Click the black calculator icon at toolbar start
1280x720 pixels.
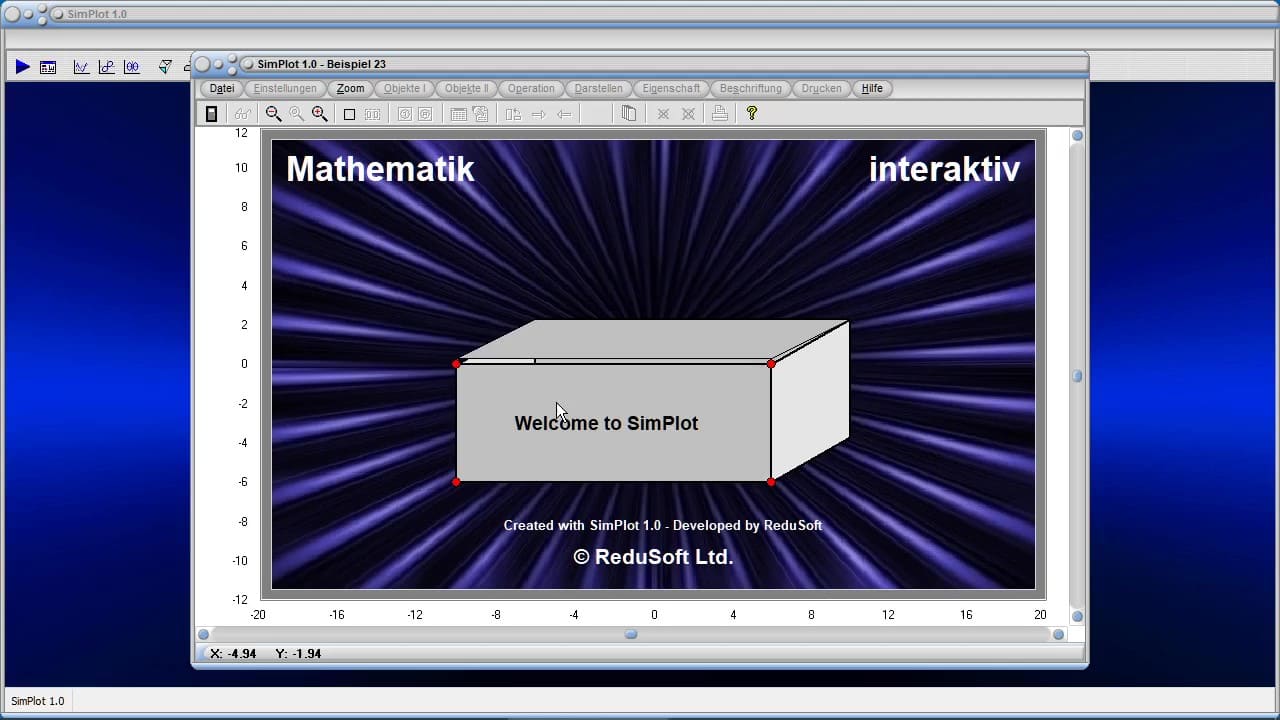211,114
